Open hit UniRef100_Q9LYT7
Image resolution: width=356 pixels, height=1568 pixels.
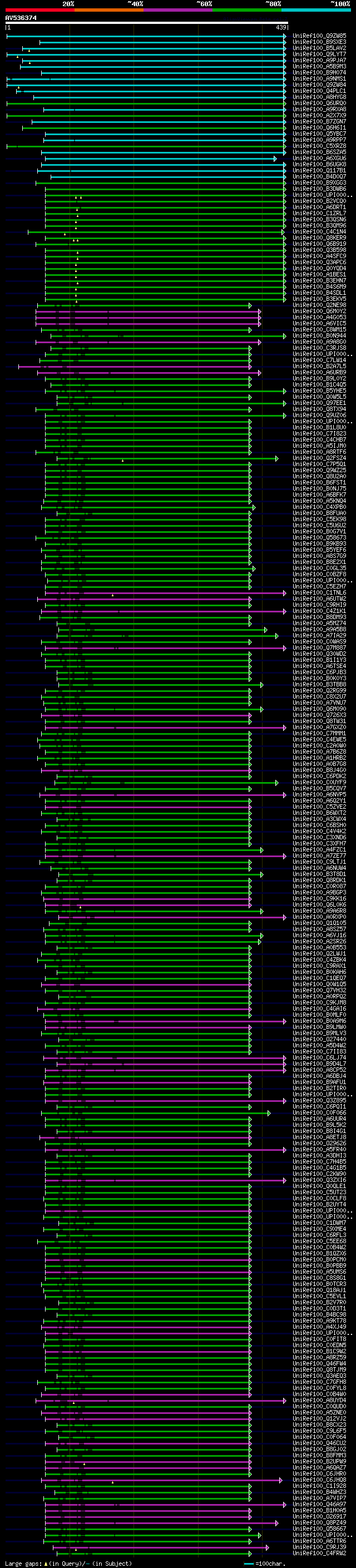pyautogui.click(x=319, y=54)
